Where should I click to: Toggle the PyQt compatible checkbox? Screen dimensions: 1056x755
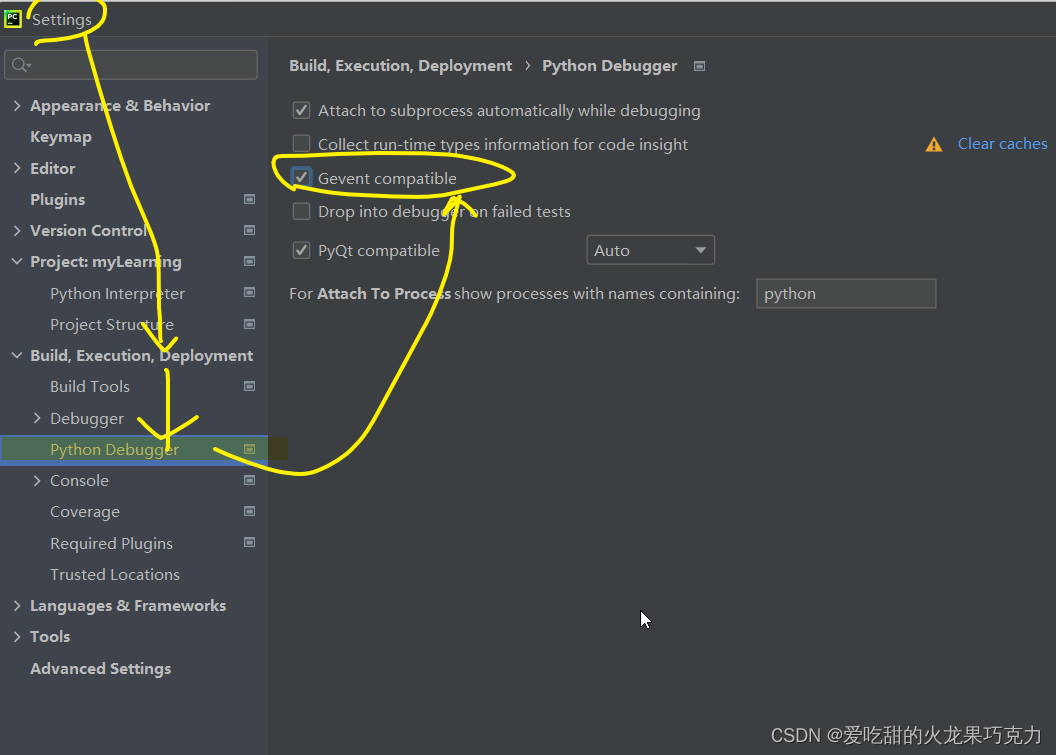pos(302,251)
